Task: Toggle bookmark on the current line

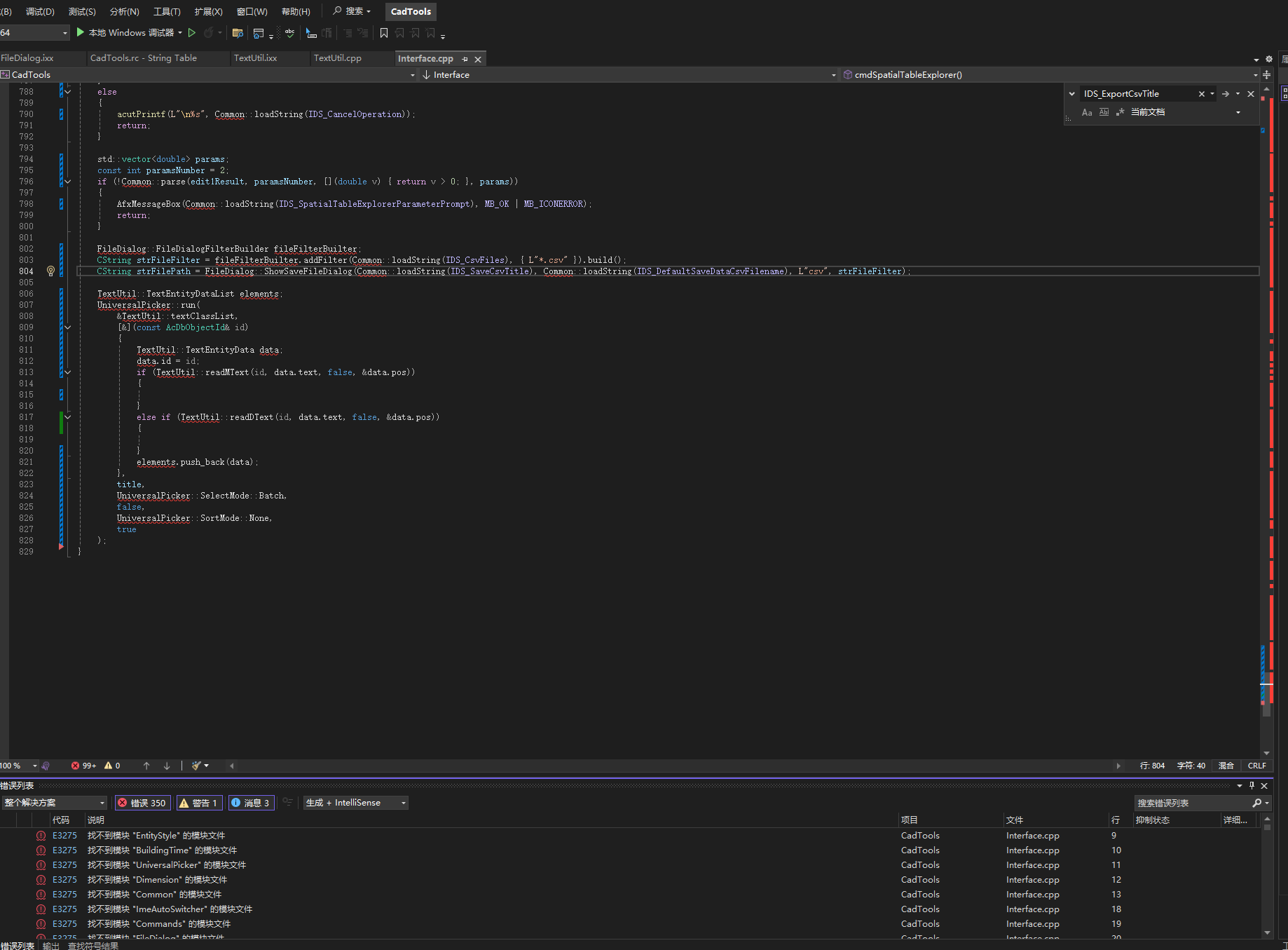Action: [x=383, y=33]
